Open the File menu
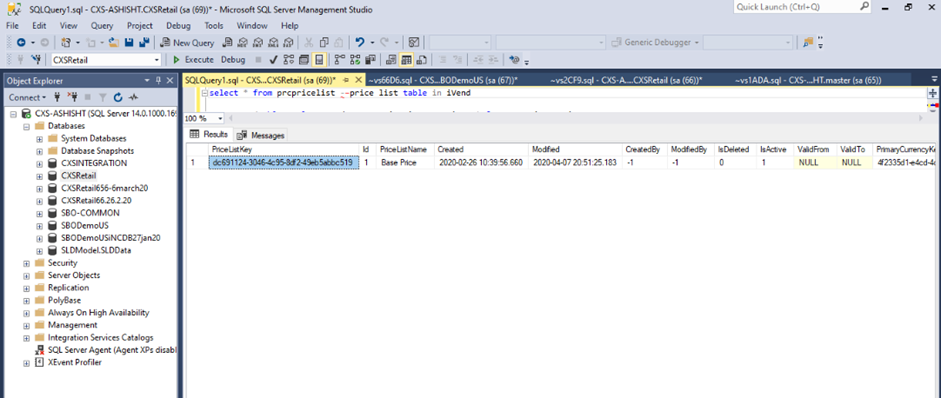This screenshot has width=941, height=398. click(12, 26)
